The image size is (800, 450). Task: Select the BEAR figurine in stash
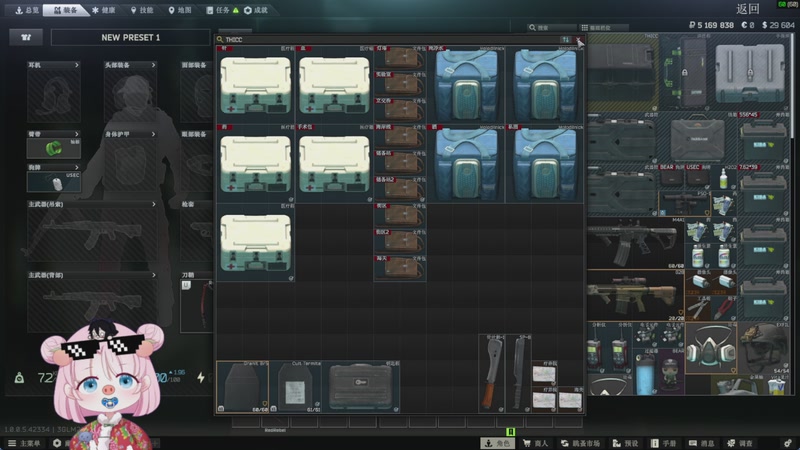(x=671, y=369)
